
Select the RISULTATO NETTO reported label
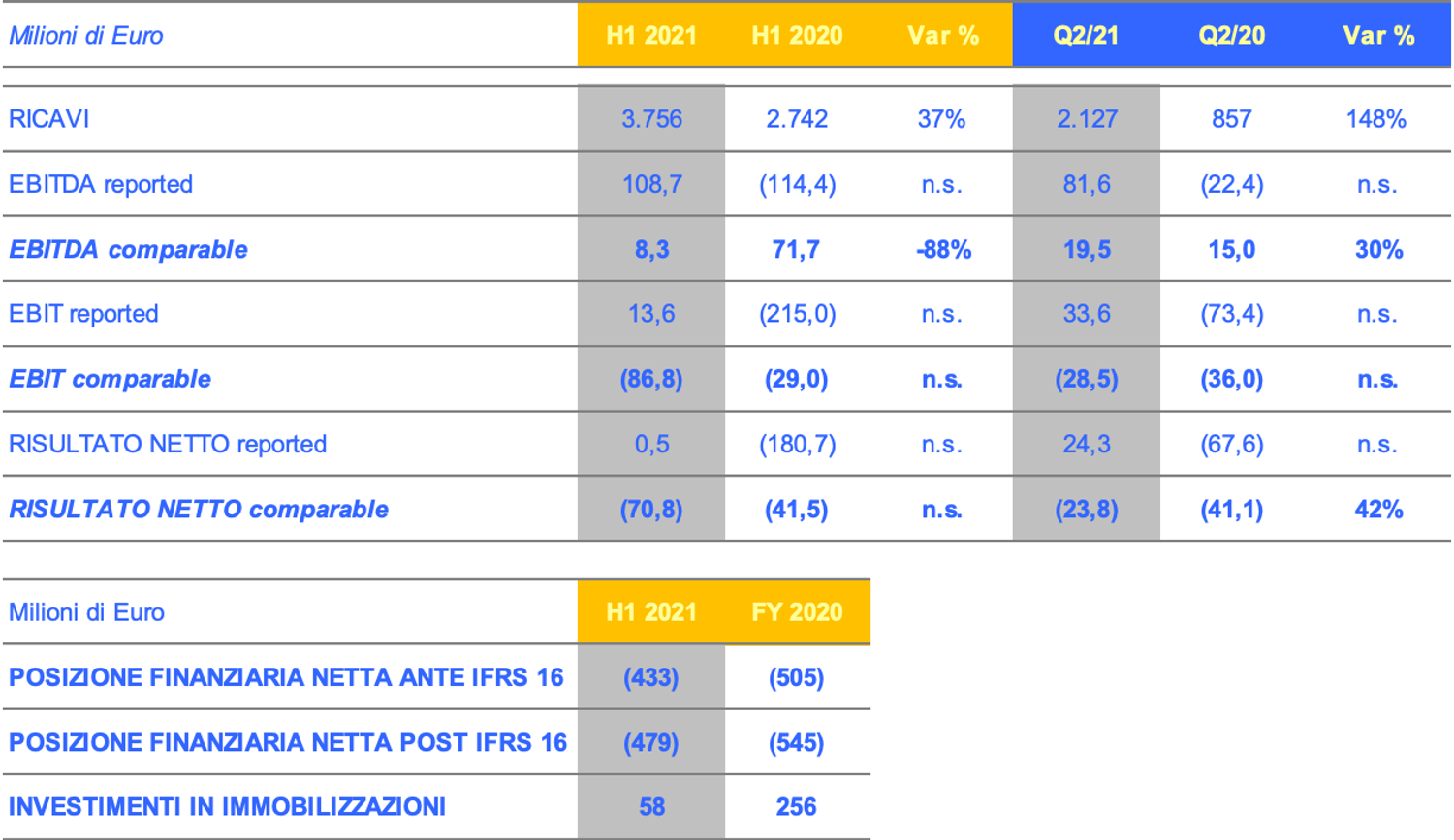point(168,444)
